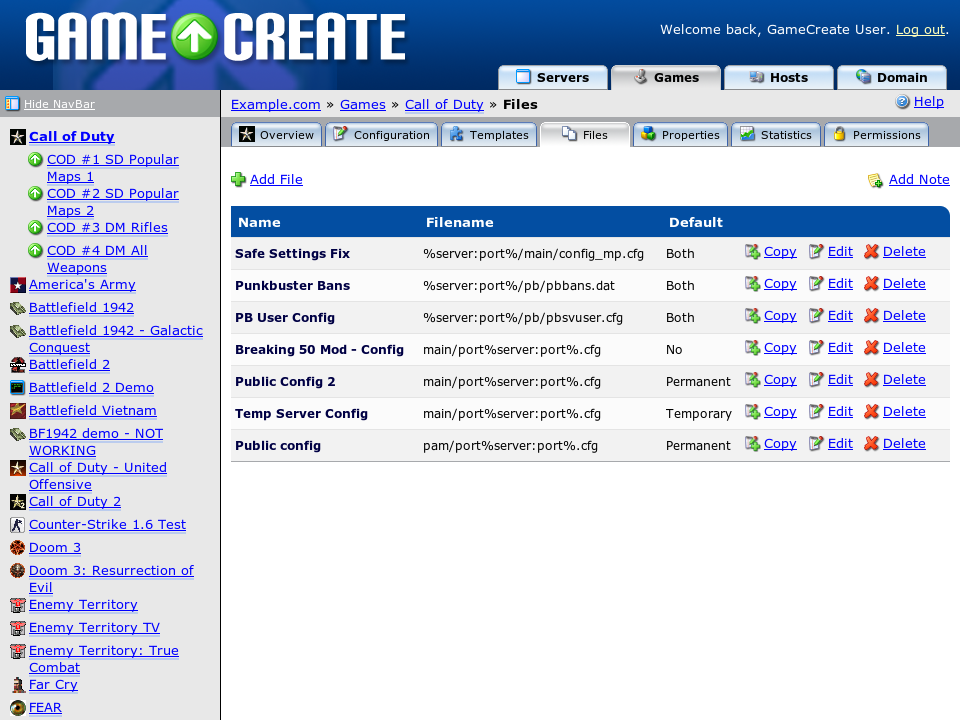The image size is (960, 720).
Task: Open Call of Duty - United Offensive link
Action: point(97,476)
